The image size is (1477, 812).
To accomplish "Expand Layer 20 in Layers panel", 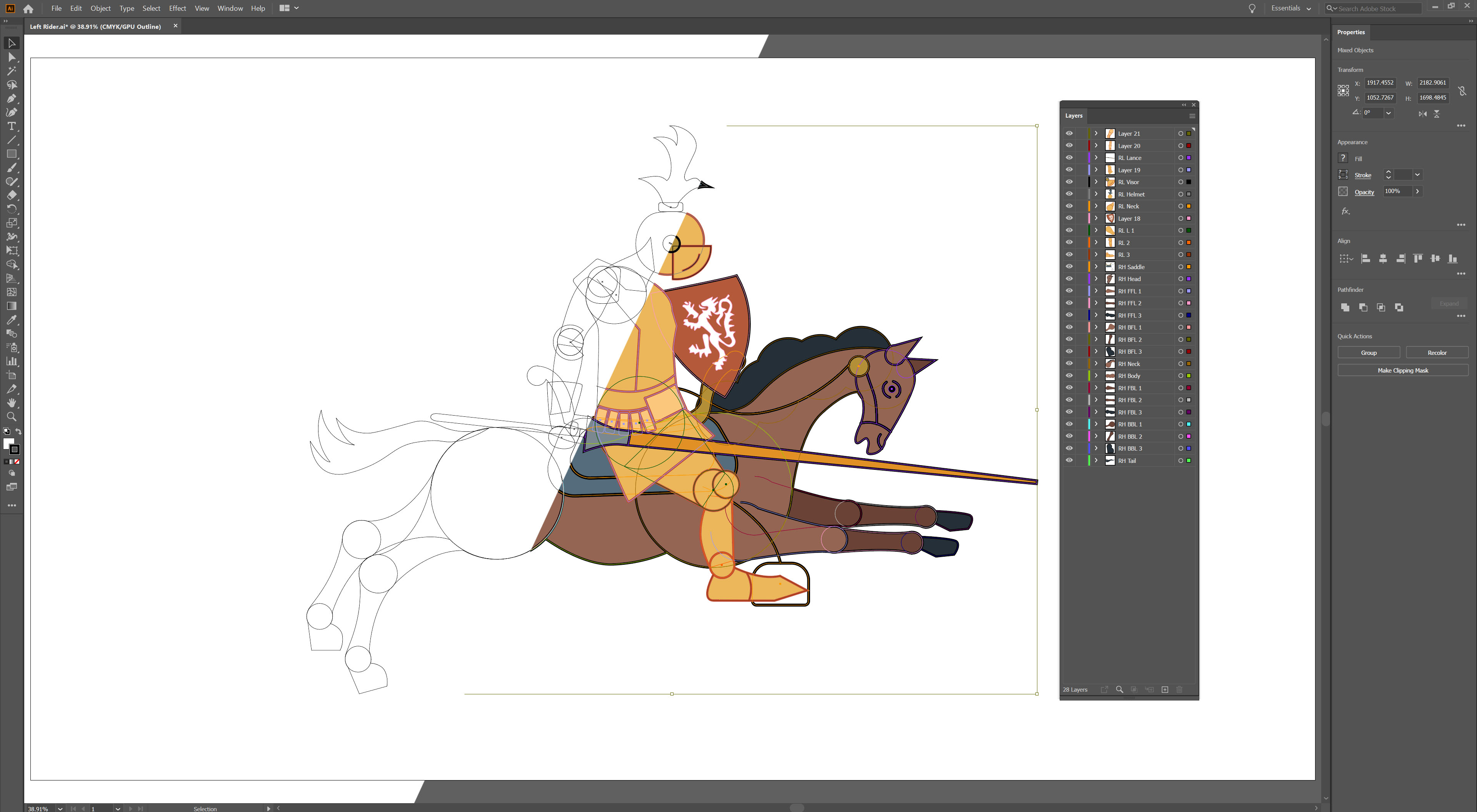I will pos(1096,146).
